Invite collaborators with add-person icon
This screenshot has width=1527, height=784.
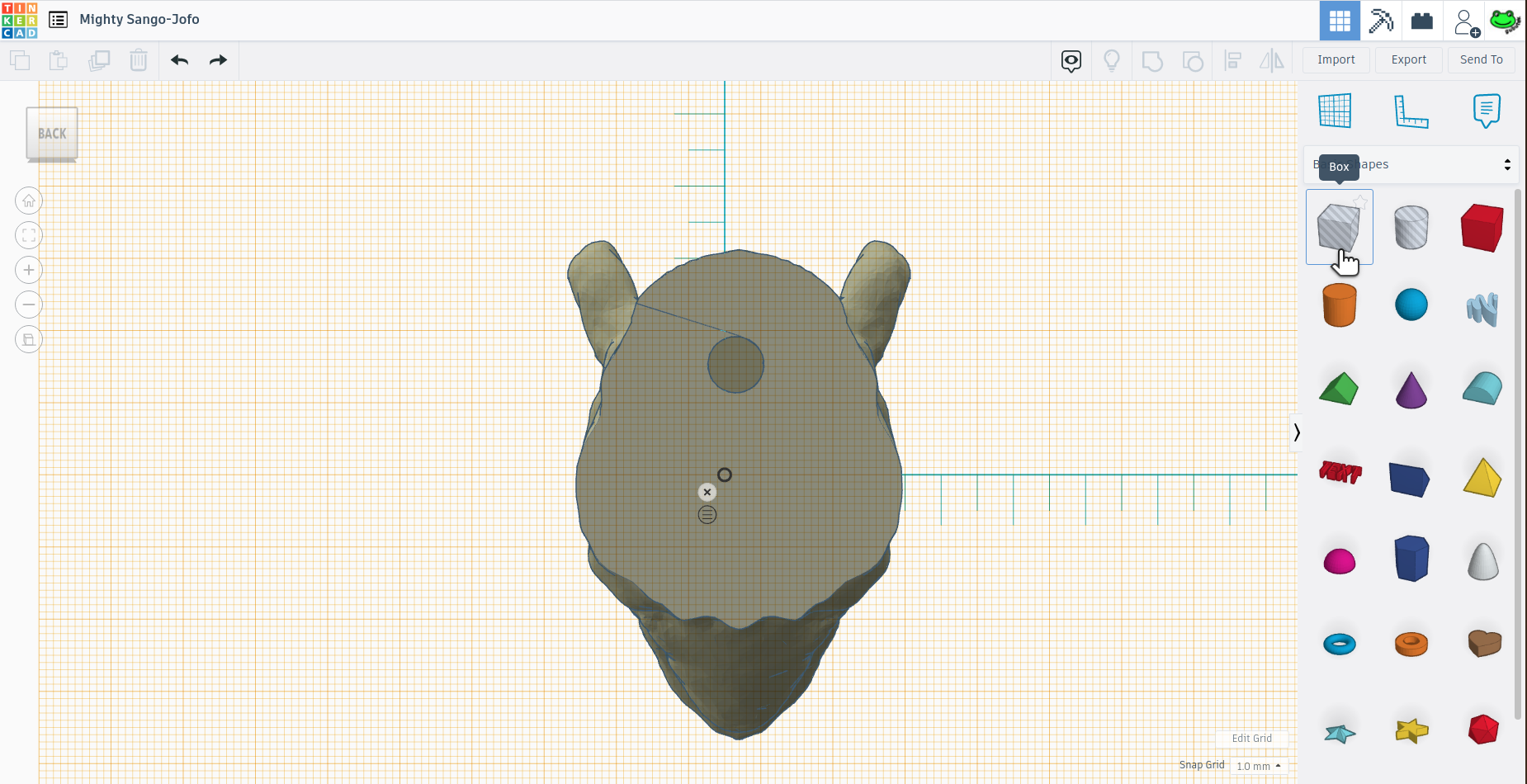[1467, 22]
